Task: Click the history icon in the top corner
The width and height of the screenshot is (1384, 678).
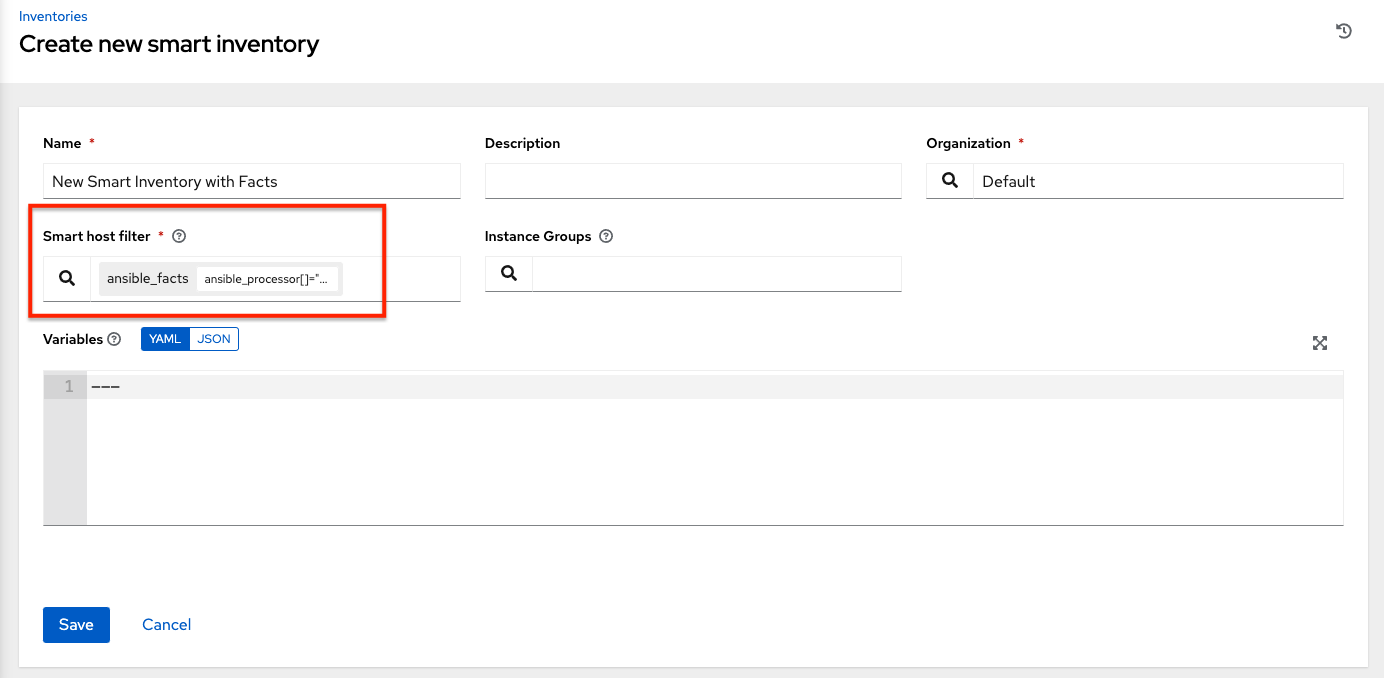Action: tap(1343, 30)
